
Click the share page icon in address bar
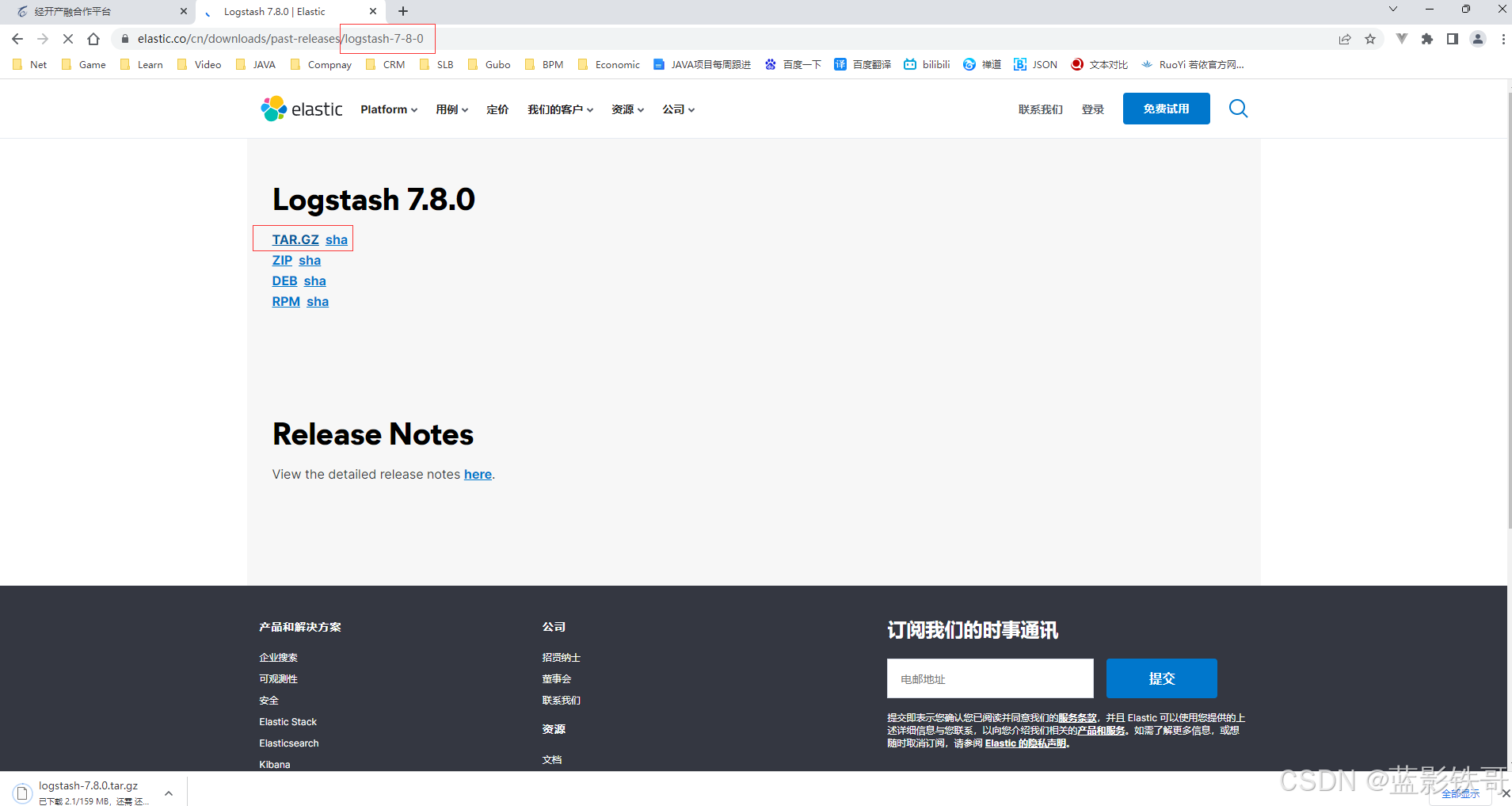[1345, 39]
